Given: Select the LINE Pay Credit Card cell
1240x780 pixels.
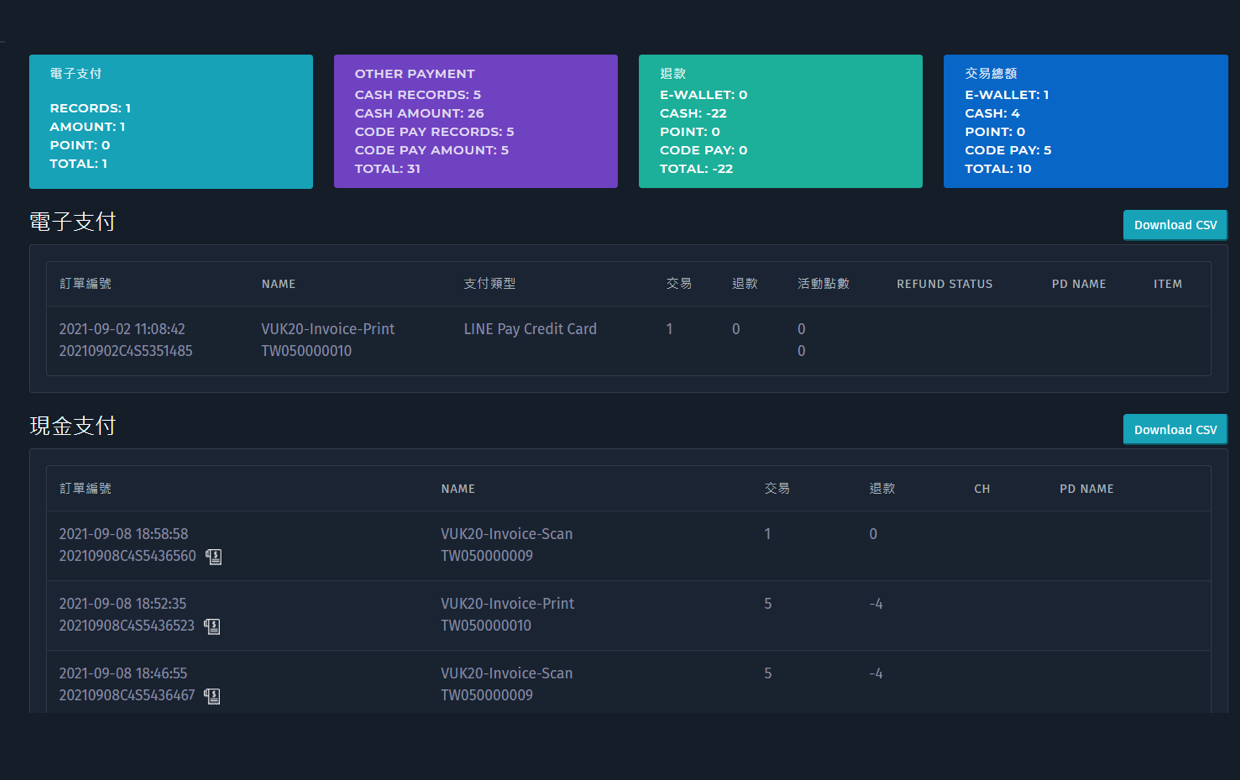Looking at the screenshot, I should 530,329.
